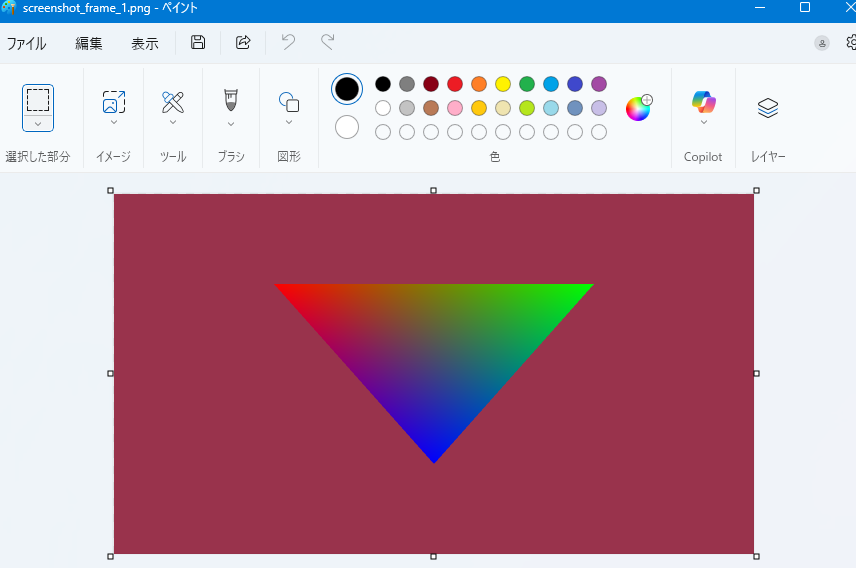Open the 編集 menu
The width and height of the screenshot is (856, 568).
[x=89, y=43]
